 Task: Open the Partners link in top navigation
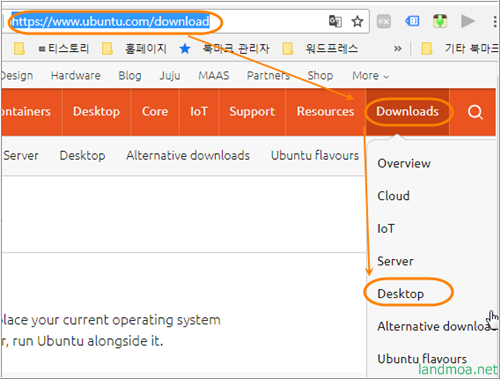click(x=269, y=76)
